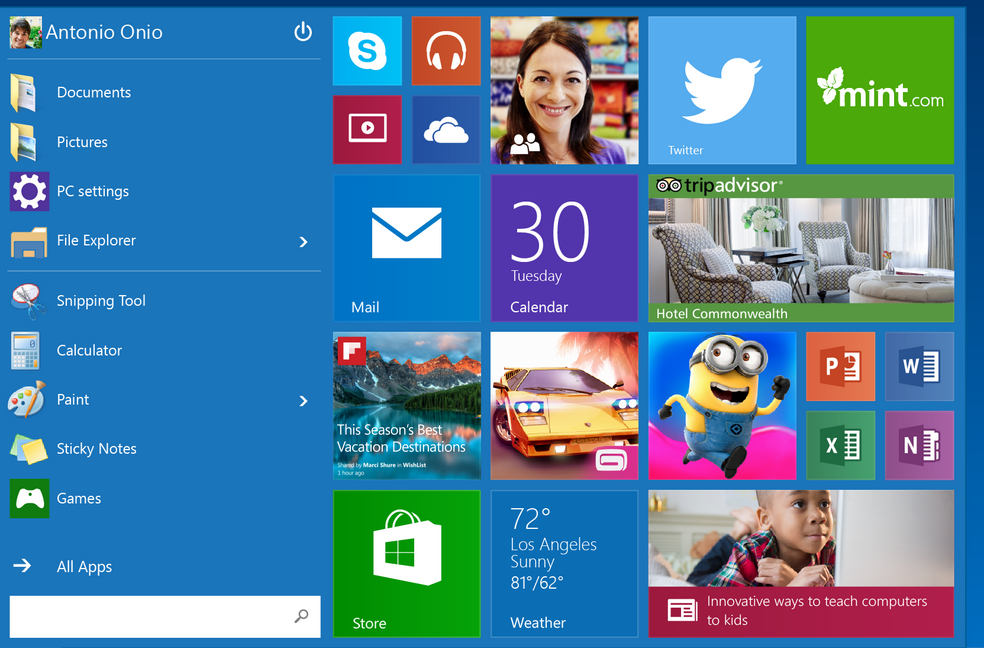The height and width of the screenshot is (648, 984).
Task: Launch the Music headphones tile
Action: 446,51
